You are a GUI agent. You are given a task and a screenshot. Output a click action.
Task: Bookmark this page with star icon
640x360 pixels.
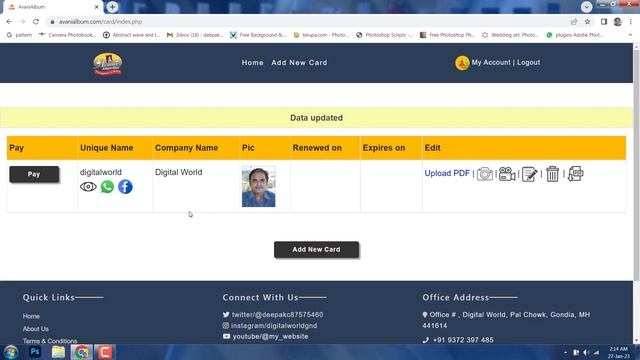[x=587, y=22]
